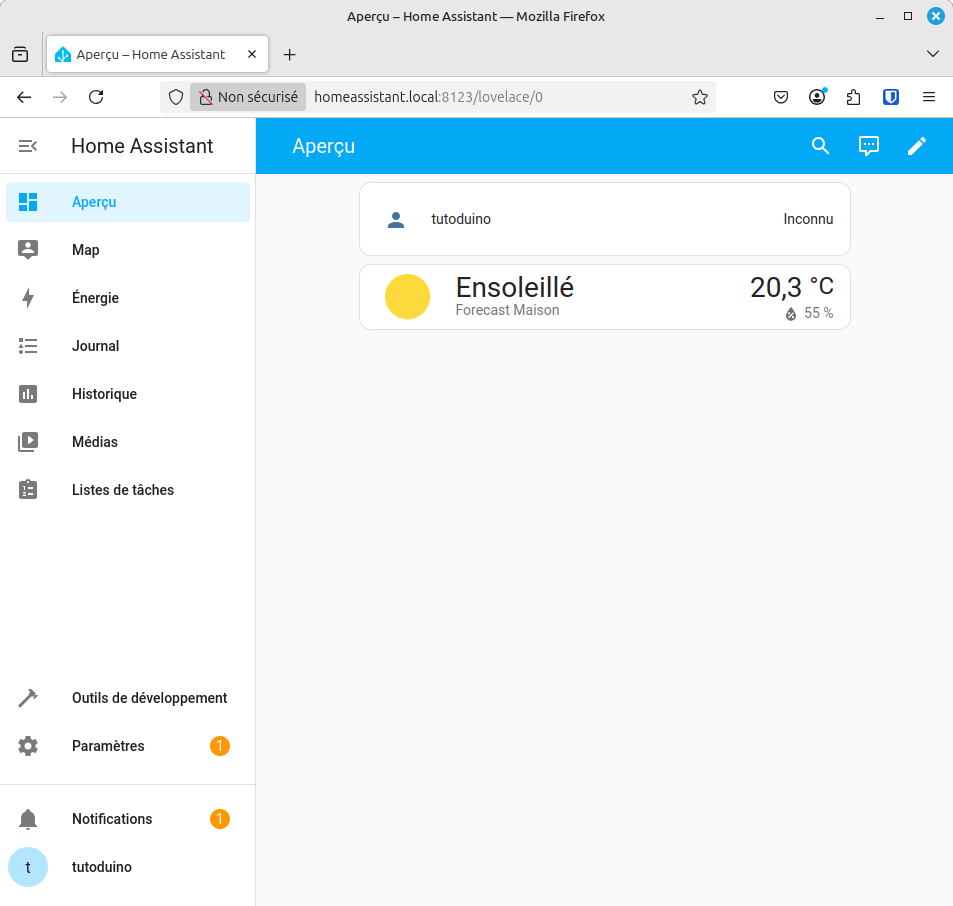
Task: Open the Map sidebar icon
Action: [28, 250]
